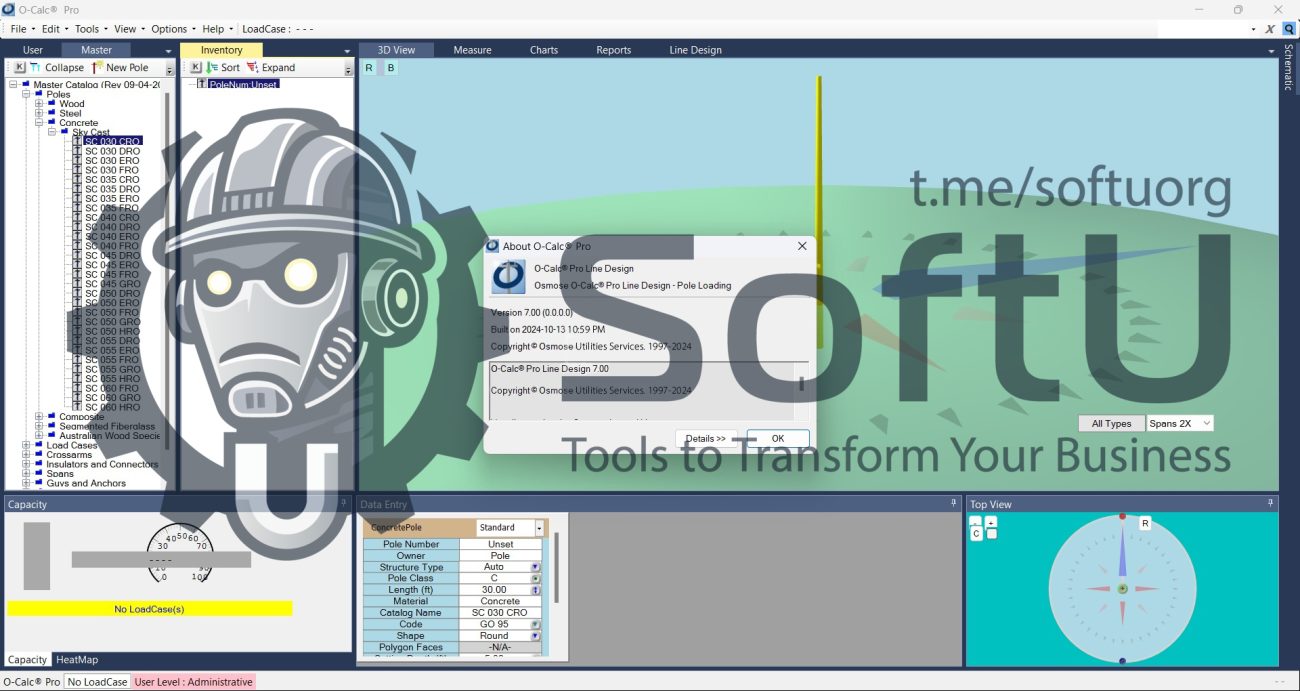Click the search icon at top right
This screenshot has height=691, width=1300.
click(x=1289, y=29)
